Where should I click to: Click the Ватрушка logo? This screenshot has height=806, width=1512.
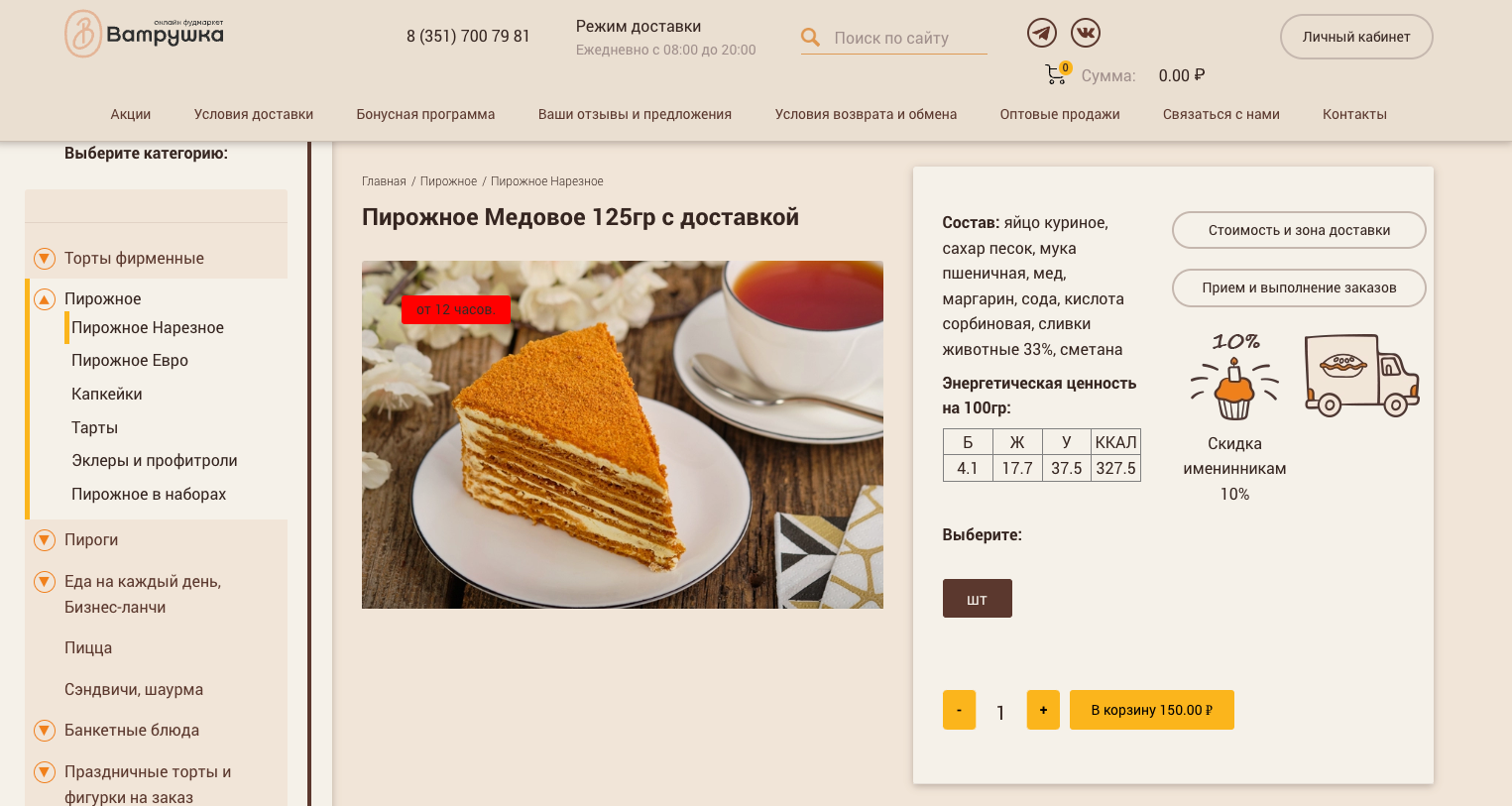pyautogui.click(x=145, y=34)
